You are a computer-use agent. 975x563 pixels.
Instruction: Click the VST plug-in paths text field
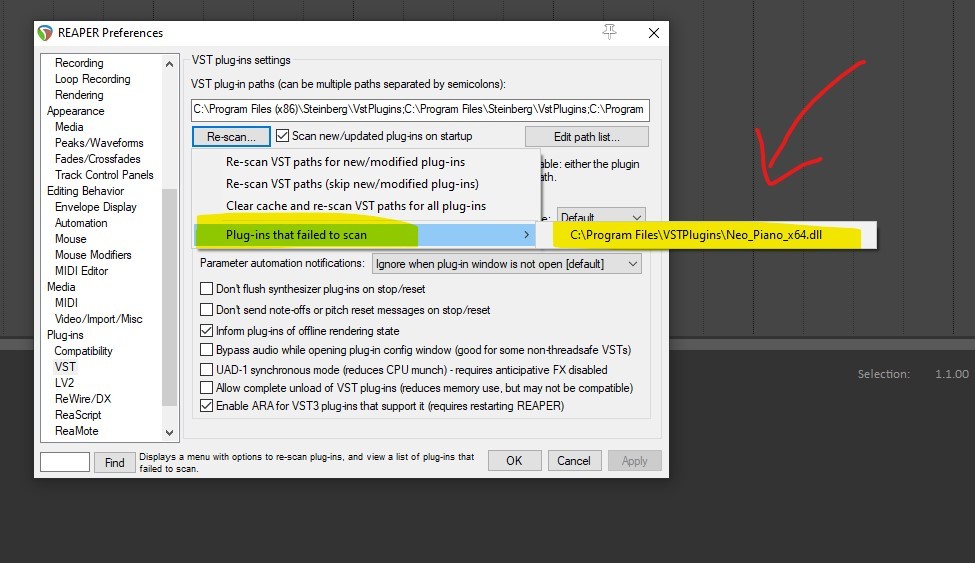tap(420, 109)
